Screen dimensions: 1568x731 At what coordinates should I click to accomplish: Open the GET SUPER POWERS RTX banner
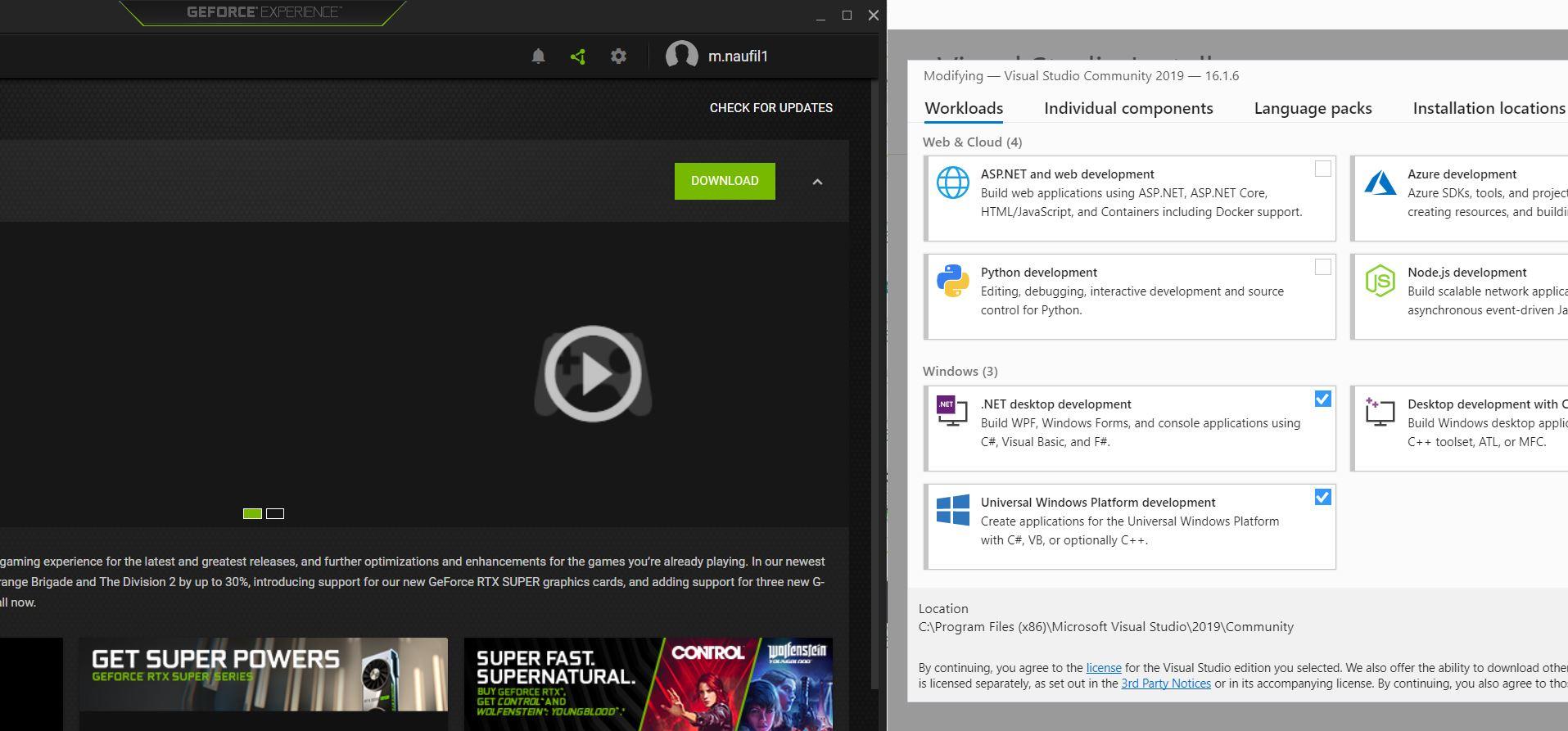pyautogui.click(x=264, y=675)
